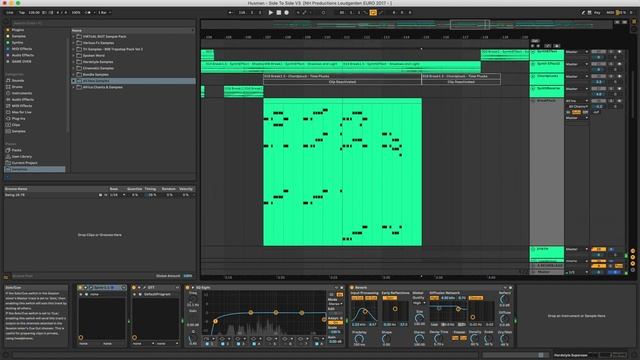Open the User Library place
Screen dimensions: 640x360
click(21, 156)
